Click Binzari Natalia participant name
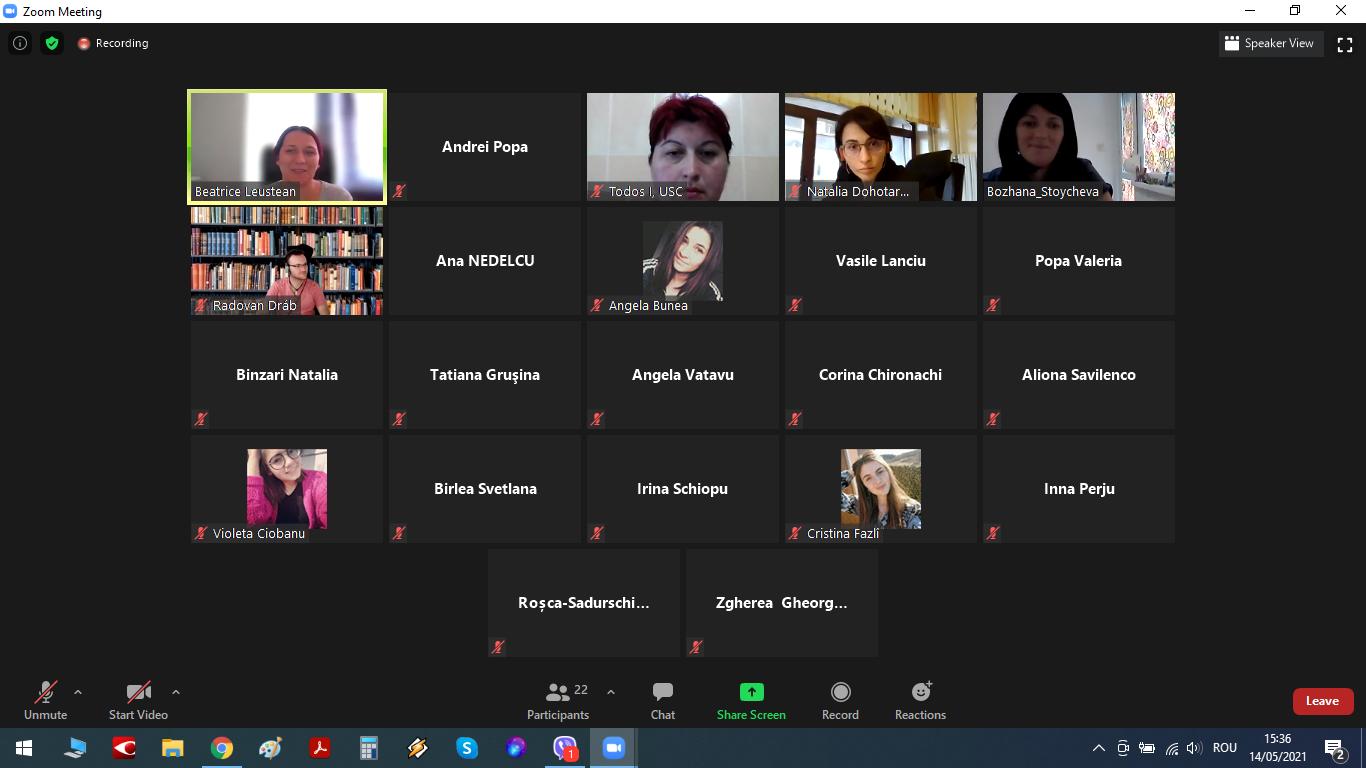 click(x=287, y=375)
